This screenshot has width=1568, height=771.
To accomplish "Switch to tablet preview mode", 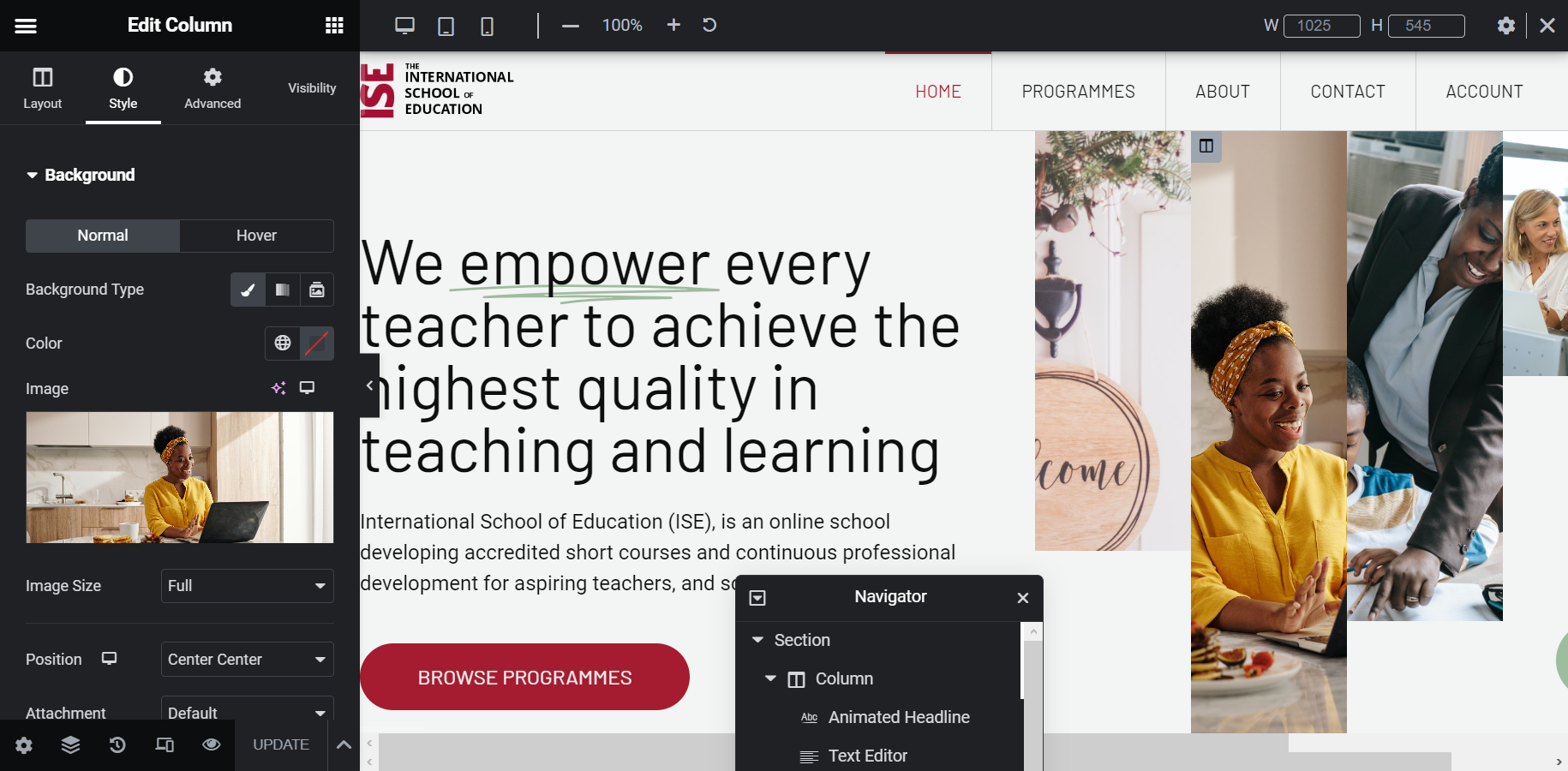I will pos(446,26).
